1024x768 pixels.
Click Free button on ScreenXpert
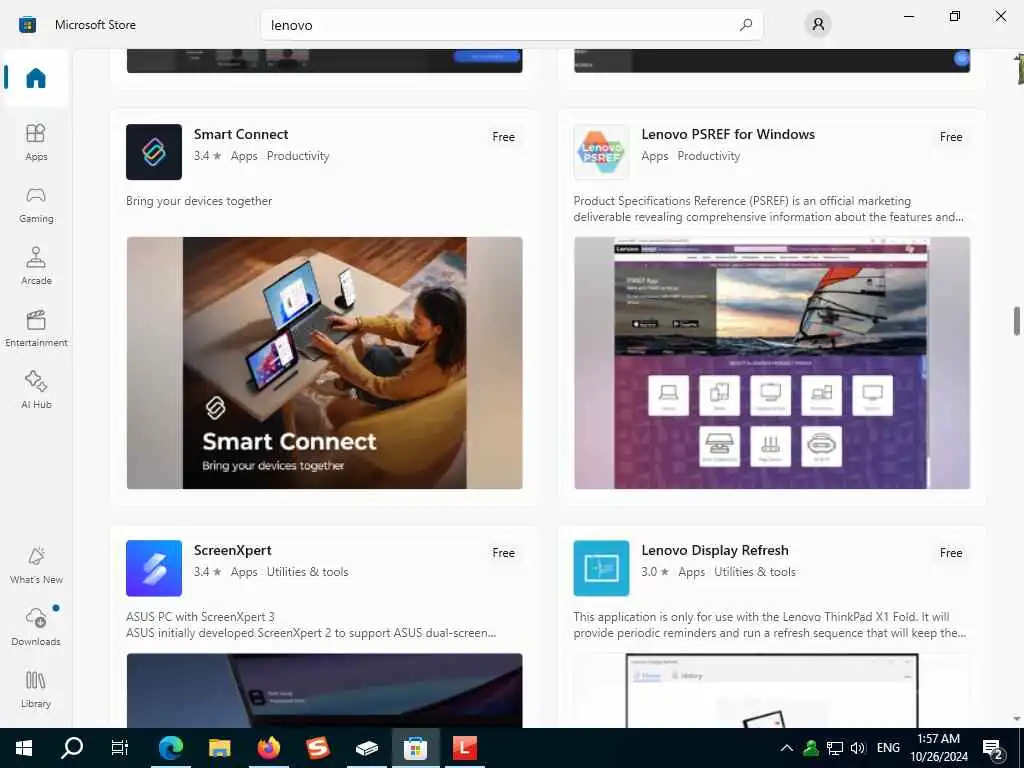click(x=504, y=552)
